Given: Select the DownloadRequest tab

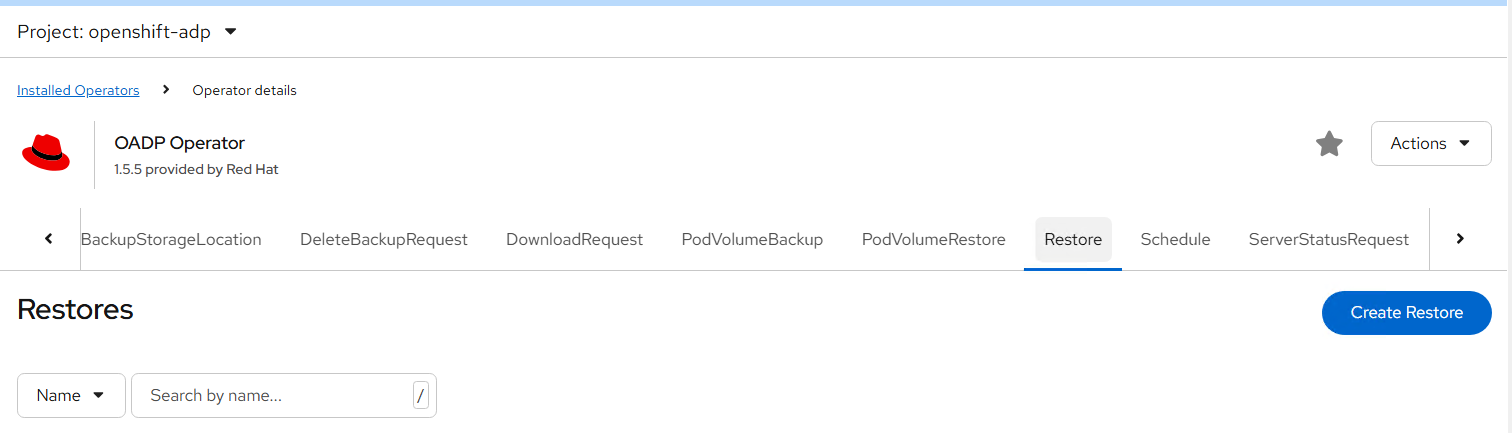Looking at the screenshot, I should pos(574,240).
